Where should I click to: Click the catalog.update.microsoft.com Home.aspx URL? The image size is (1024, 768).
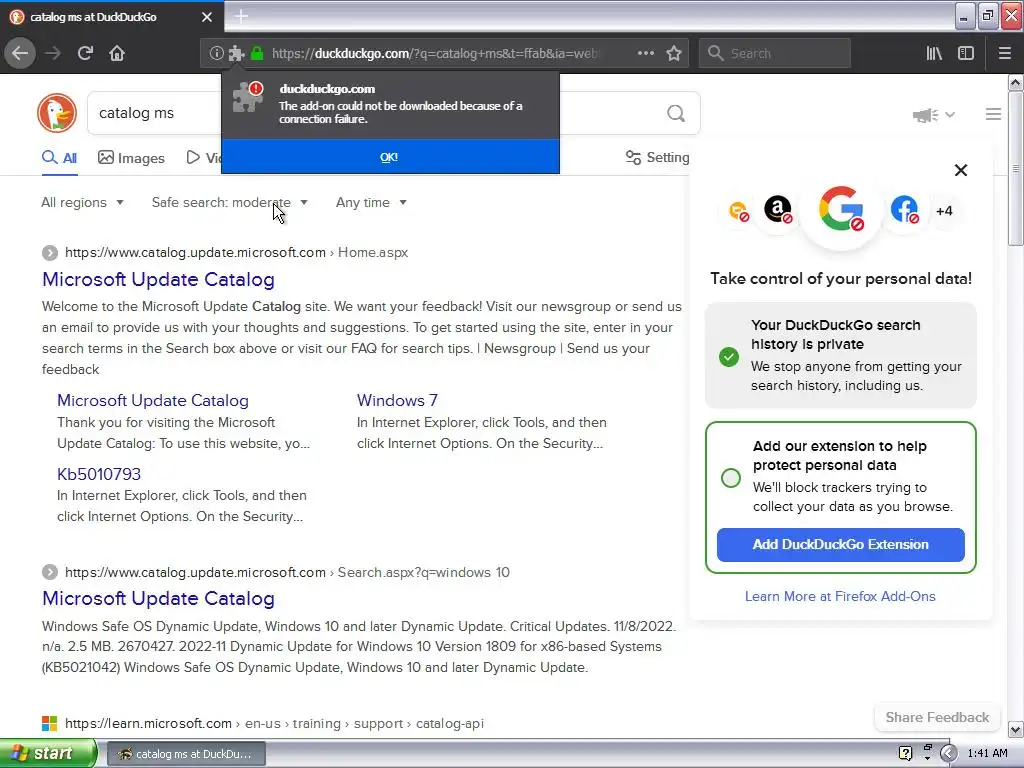236,253
